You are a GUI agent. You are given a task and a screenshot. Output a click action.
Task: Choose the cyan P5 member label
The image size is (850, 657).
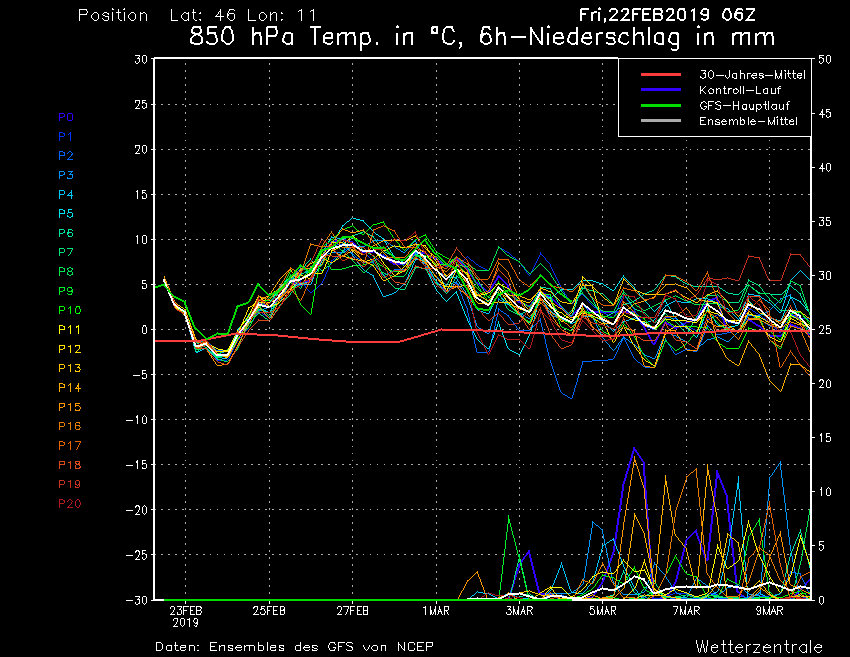(x=66, y=214)
